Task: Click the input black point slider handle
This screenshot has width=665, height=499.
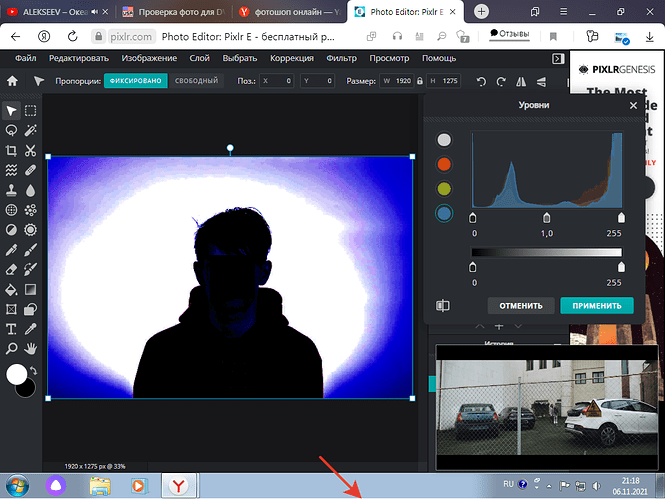Action: [x=472, y=218]
